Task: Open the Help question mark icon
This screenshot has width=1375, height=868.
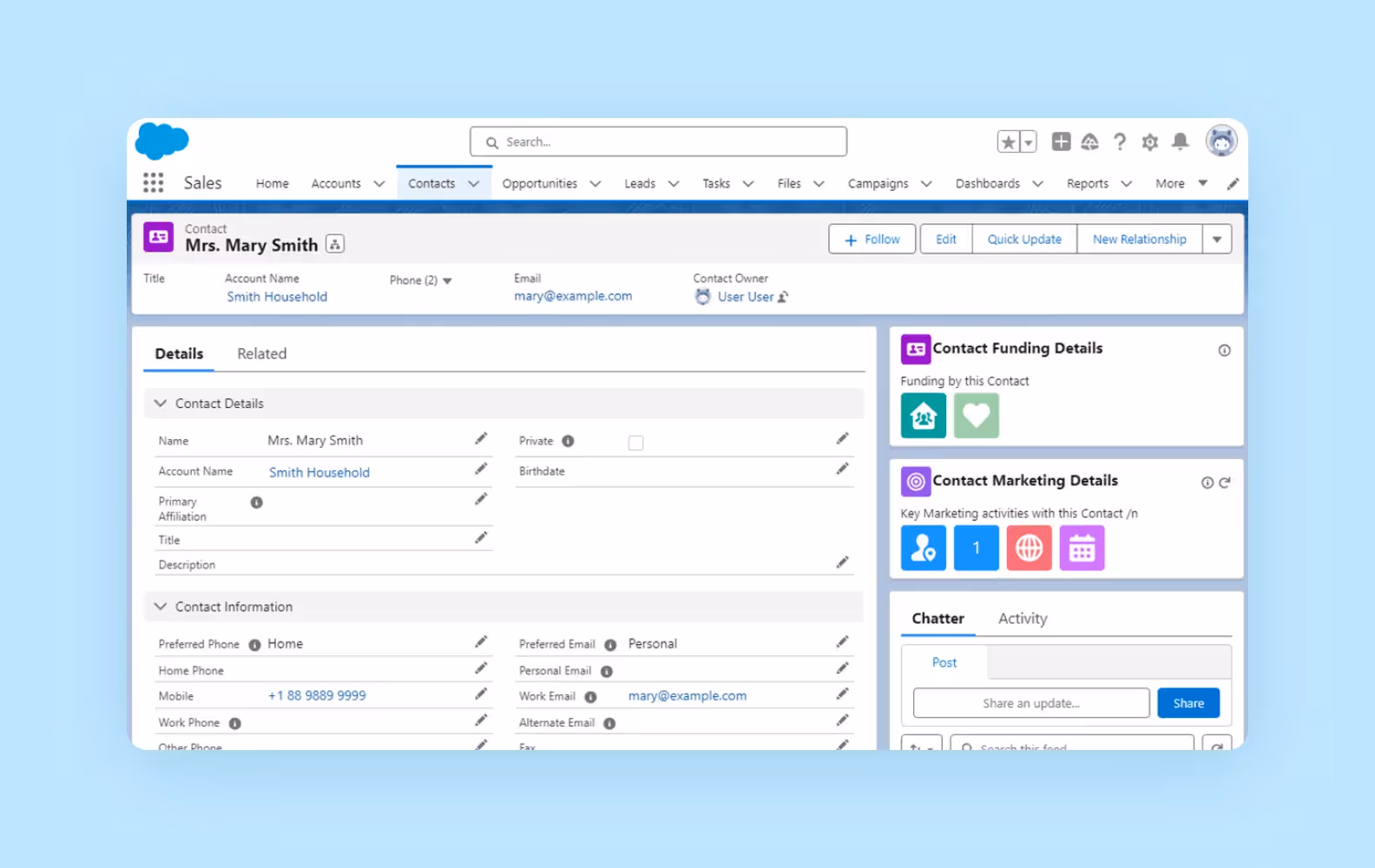Action: pyautogui.click(x=1120, y=141)
